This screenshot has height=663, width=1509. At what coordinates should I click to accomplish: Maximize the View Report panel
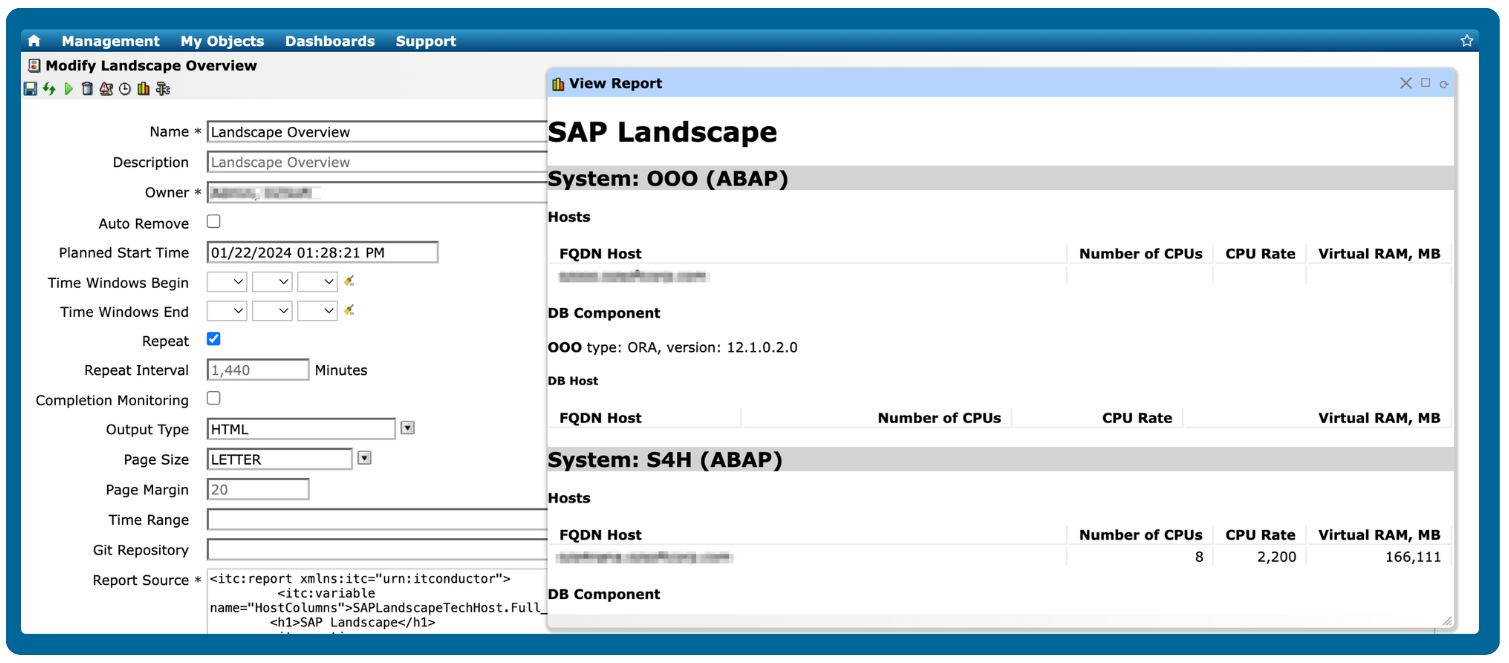click(1426, 83)
